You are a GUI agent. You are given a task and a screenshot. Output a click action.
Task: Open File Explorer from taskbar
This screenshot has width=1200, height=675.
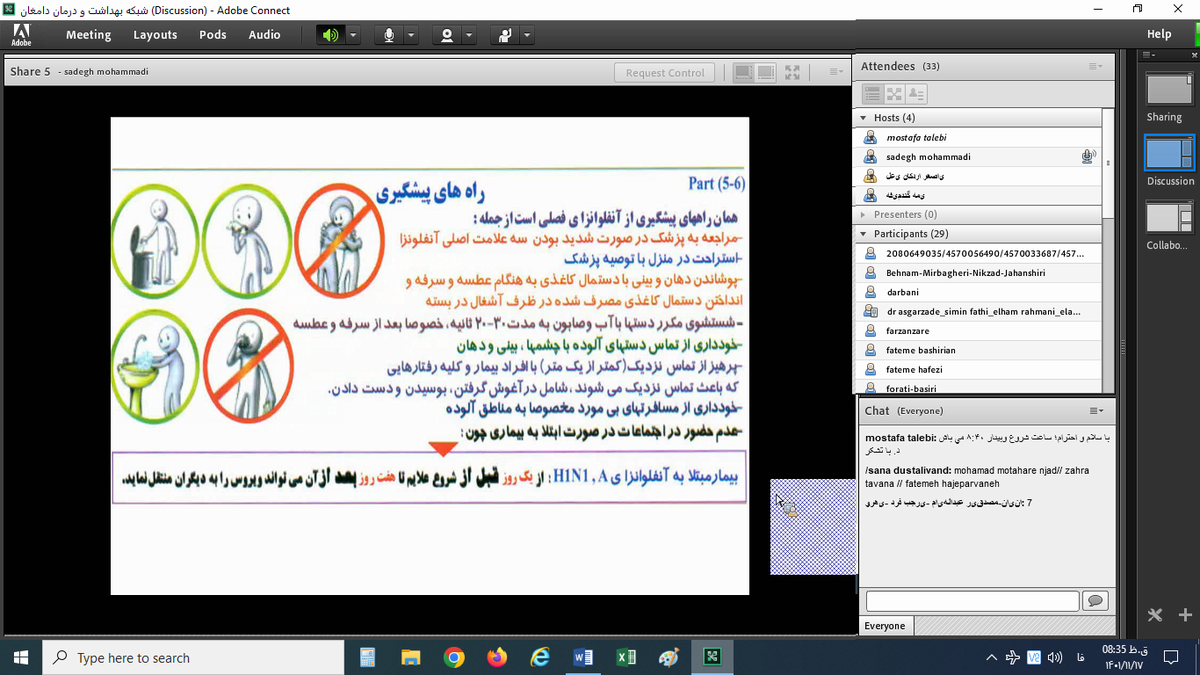[411, 657]
